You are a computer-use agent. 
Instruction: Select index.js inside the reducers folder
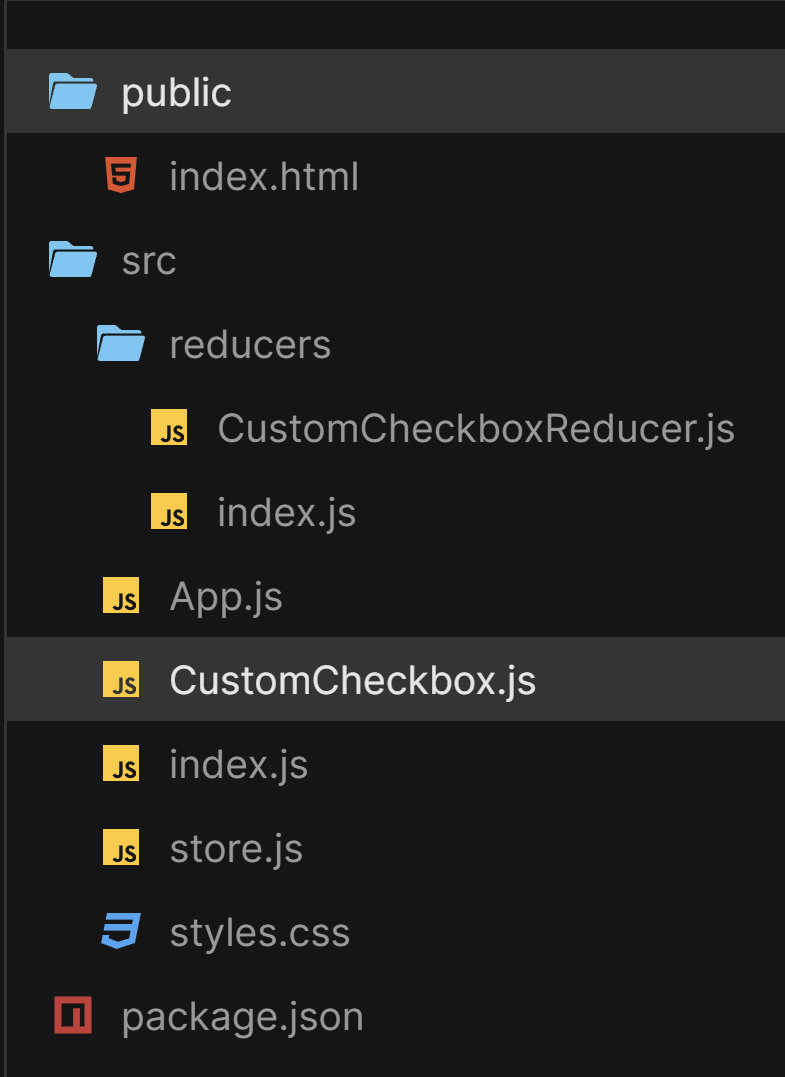point(286,511)
